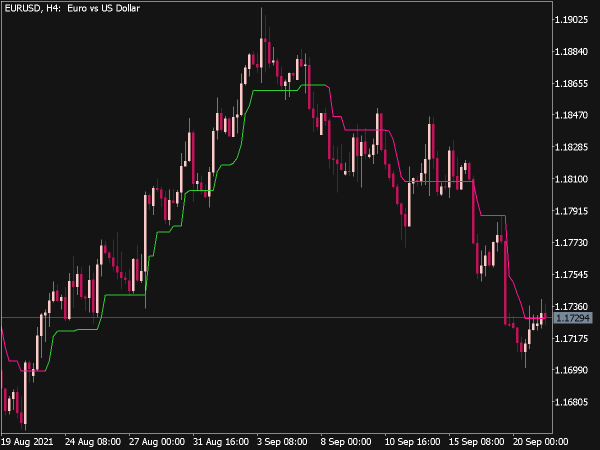Click the 27 Aug 00:00 time label
Screen dimensions: 600x450
[157, 442]
